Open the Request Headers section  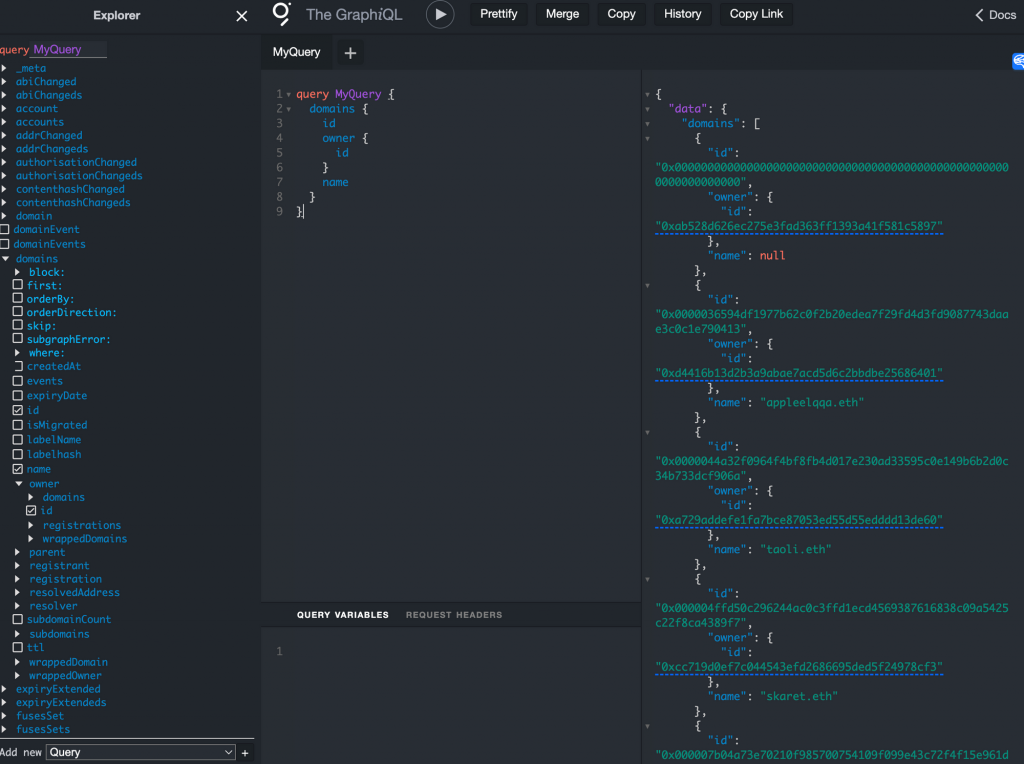point(454,615)
